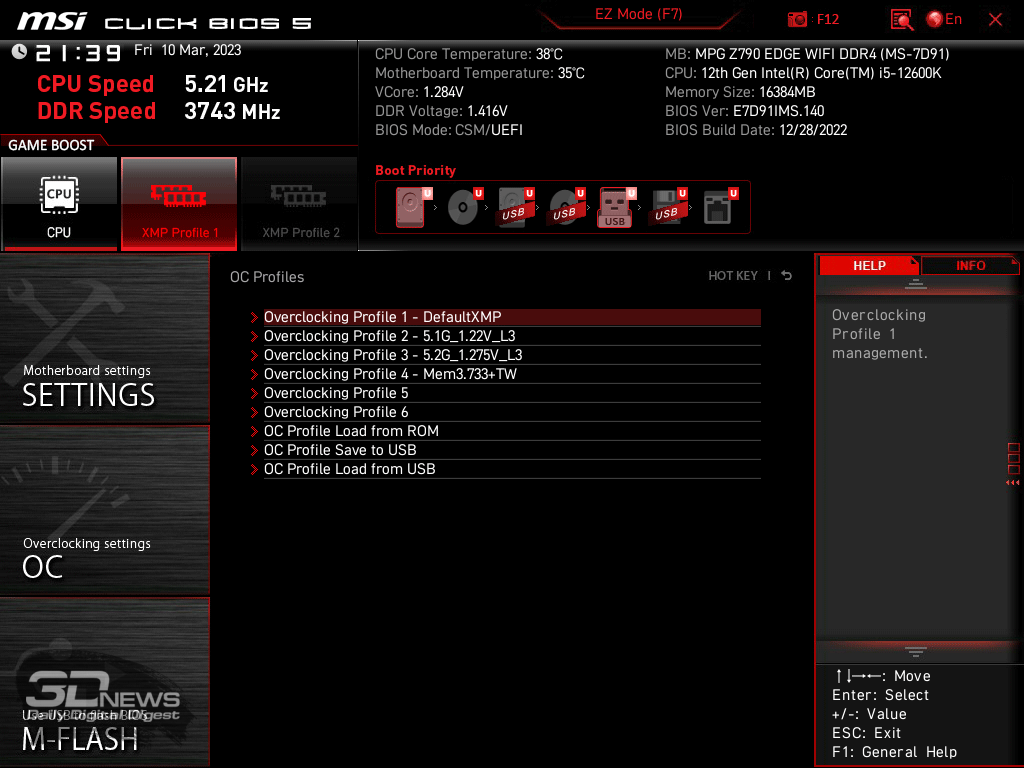Toggle the CPU Game Boost button

pyautogui.click(x=59, y=204)
